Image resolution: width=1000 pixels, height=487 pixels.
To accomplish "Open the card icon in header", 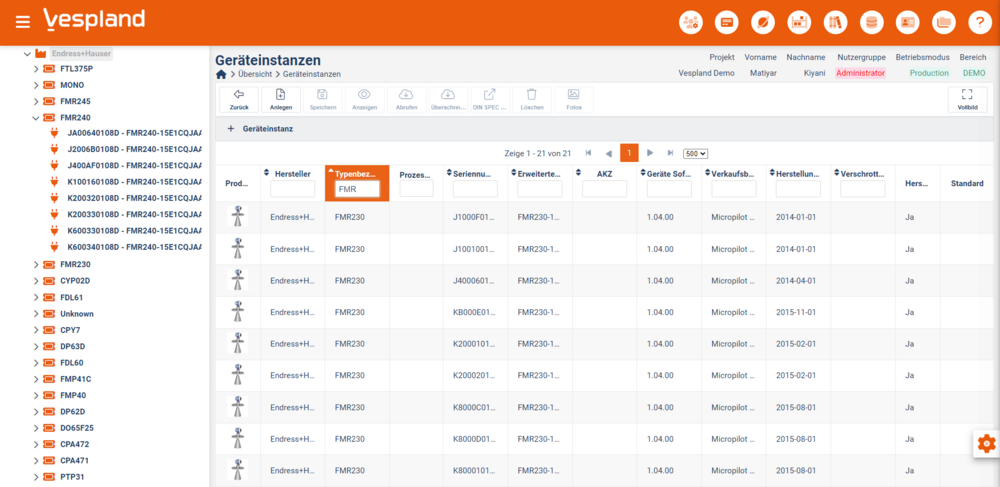I will (x=726, y=22).
